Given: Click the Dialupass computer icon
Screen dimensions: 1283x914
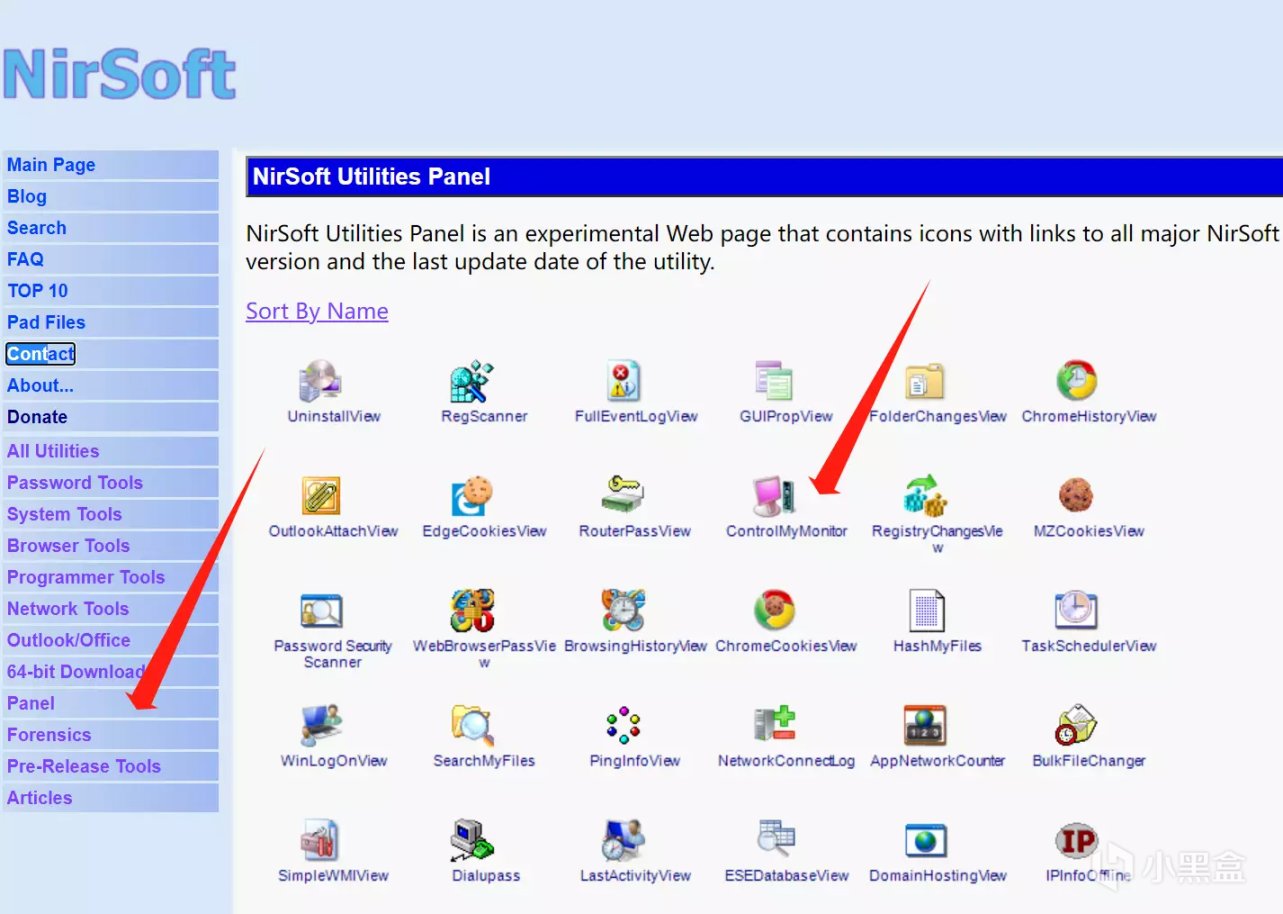Looking at the screenshot, I should pyautogui.click(x=472, y=840).
